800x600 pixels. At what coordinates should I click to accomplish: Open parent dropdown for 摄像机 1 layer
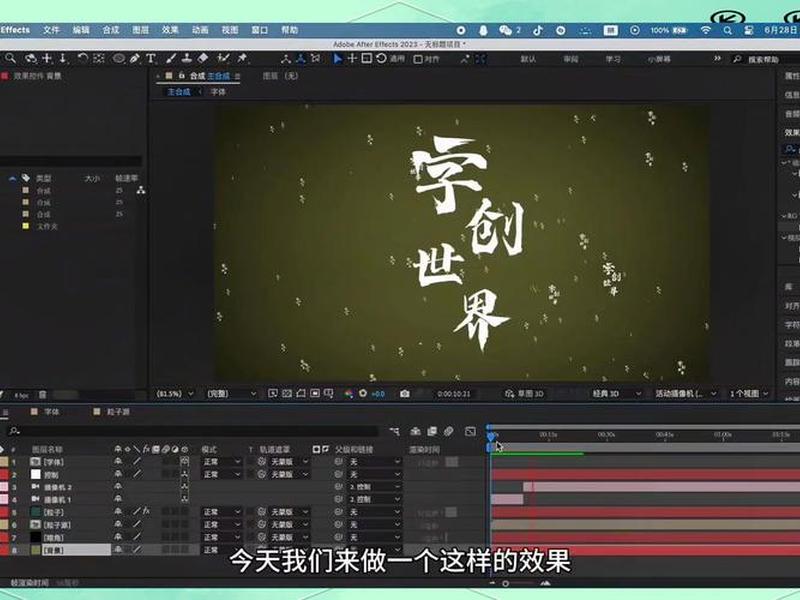point(375,499)
